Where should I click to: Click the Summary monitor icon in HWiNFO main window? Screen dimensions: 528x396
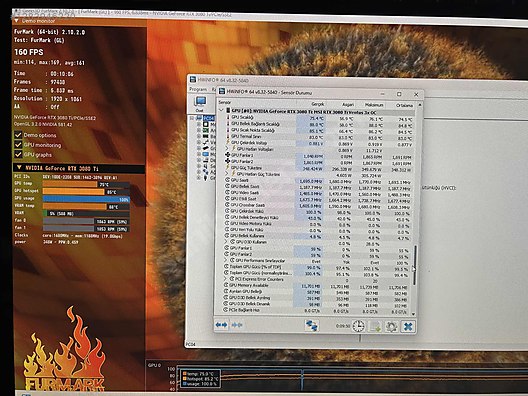(200, 102)
